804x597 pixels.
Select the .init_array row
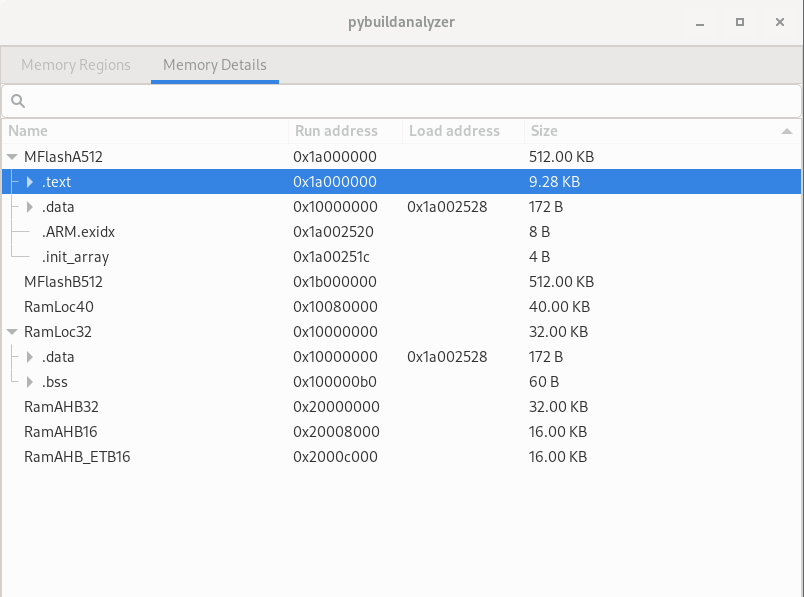pyautogui.click(x=401, y=257)
